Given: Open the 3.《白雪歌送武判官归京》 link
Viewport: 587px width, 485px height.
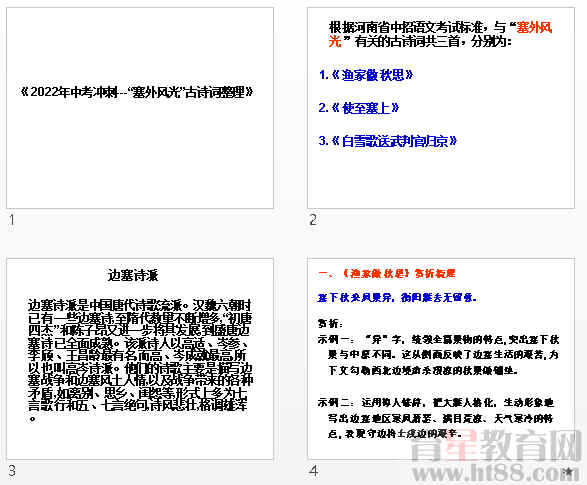Looking at the screenshot, I should click(x=388, y=141).
